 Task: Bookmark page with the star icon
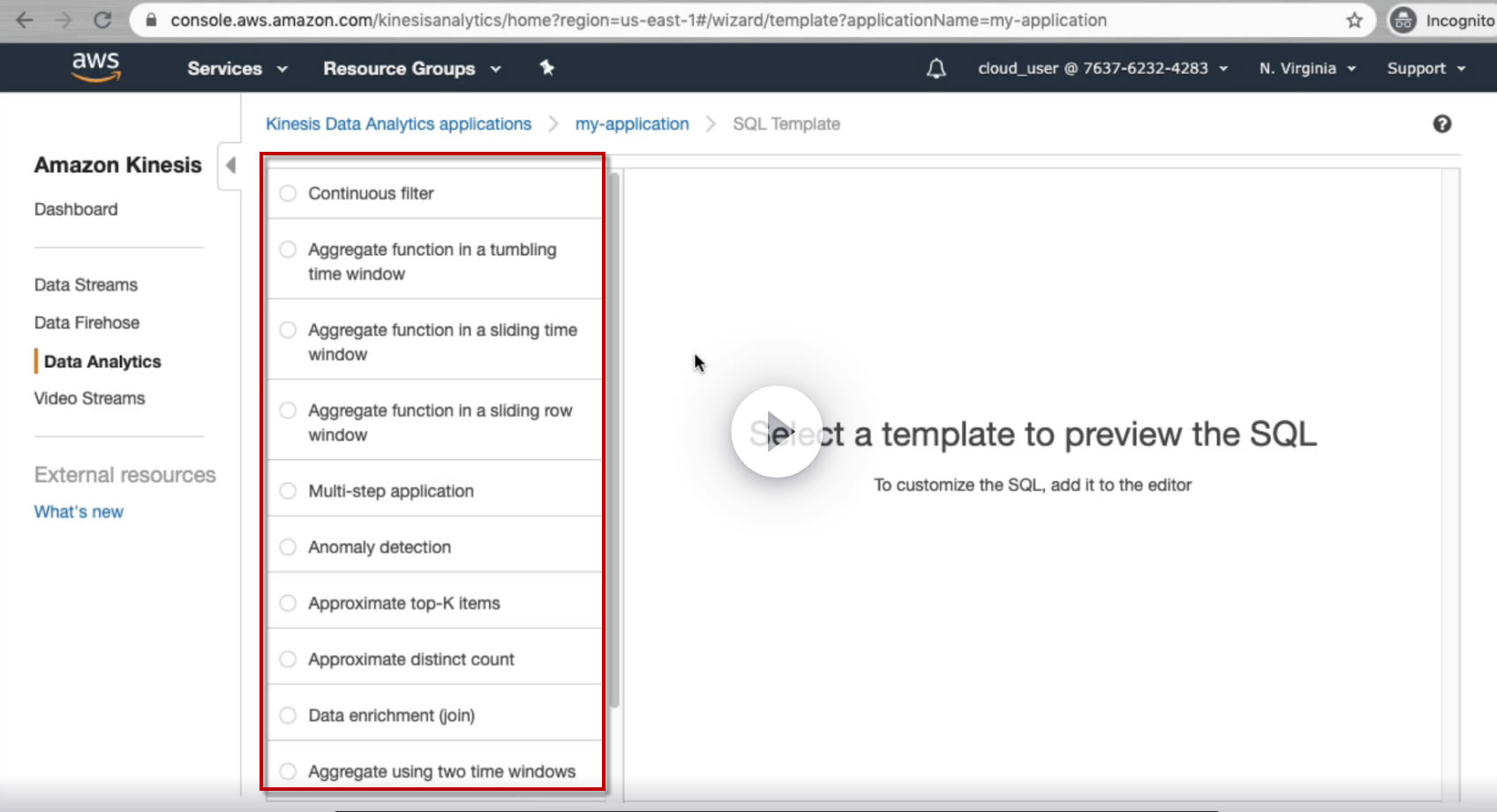(x=1355, y=20)
